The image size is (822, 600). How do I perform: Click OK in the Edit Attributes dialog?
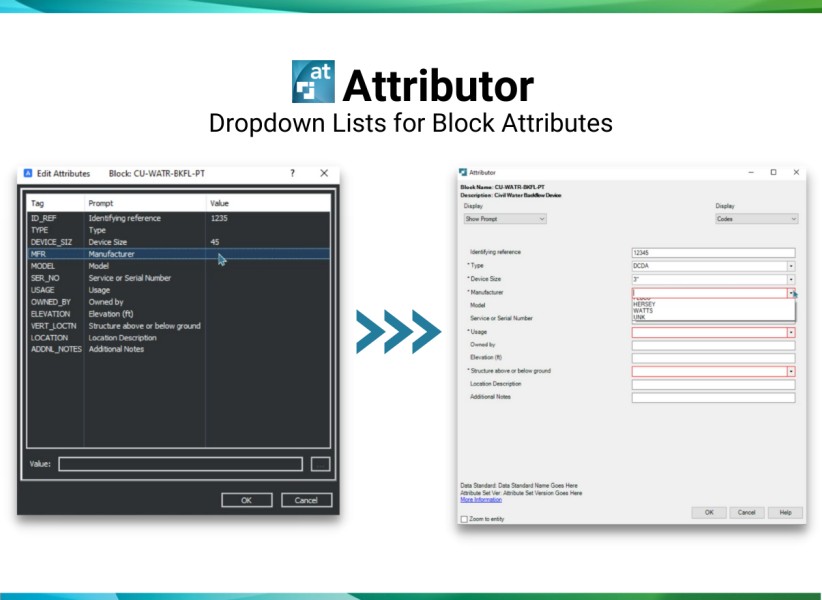tap(246, 500)
